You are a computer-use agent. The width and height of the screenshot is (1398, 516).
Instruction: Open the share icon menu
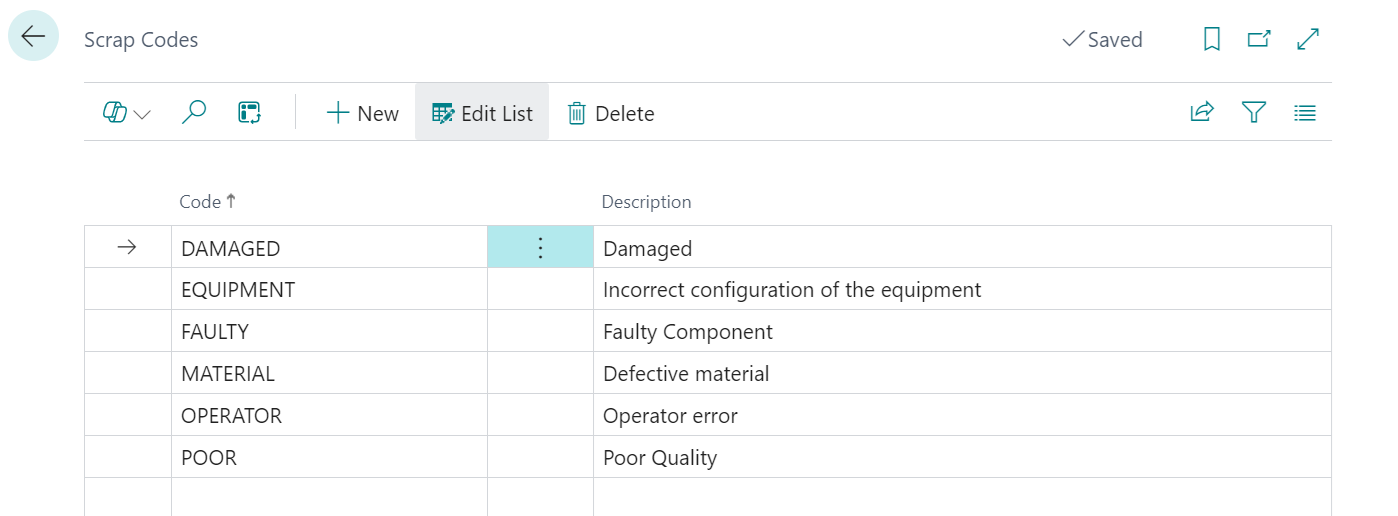tap(1201, 113)
